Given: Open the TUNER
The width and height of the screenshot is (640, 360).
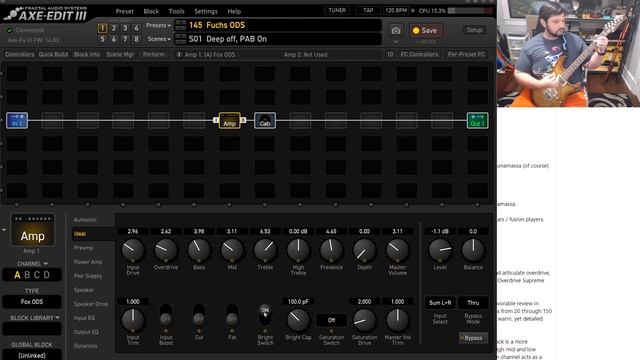Looking at the screenshot, I should tap(337, 11).
